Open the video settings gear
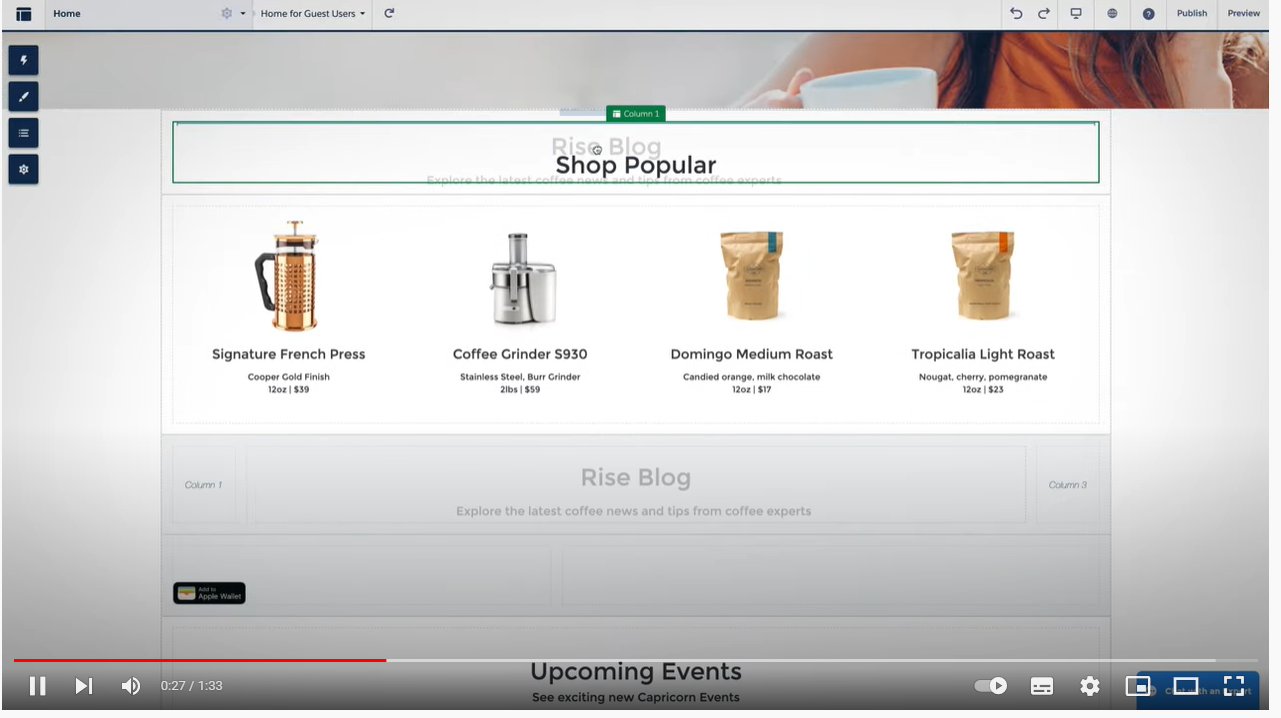The width and height of the screenshot is (1281, 718). [1090, 686]
